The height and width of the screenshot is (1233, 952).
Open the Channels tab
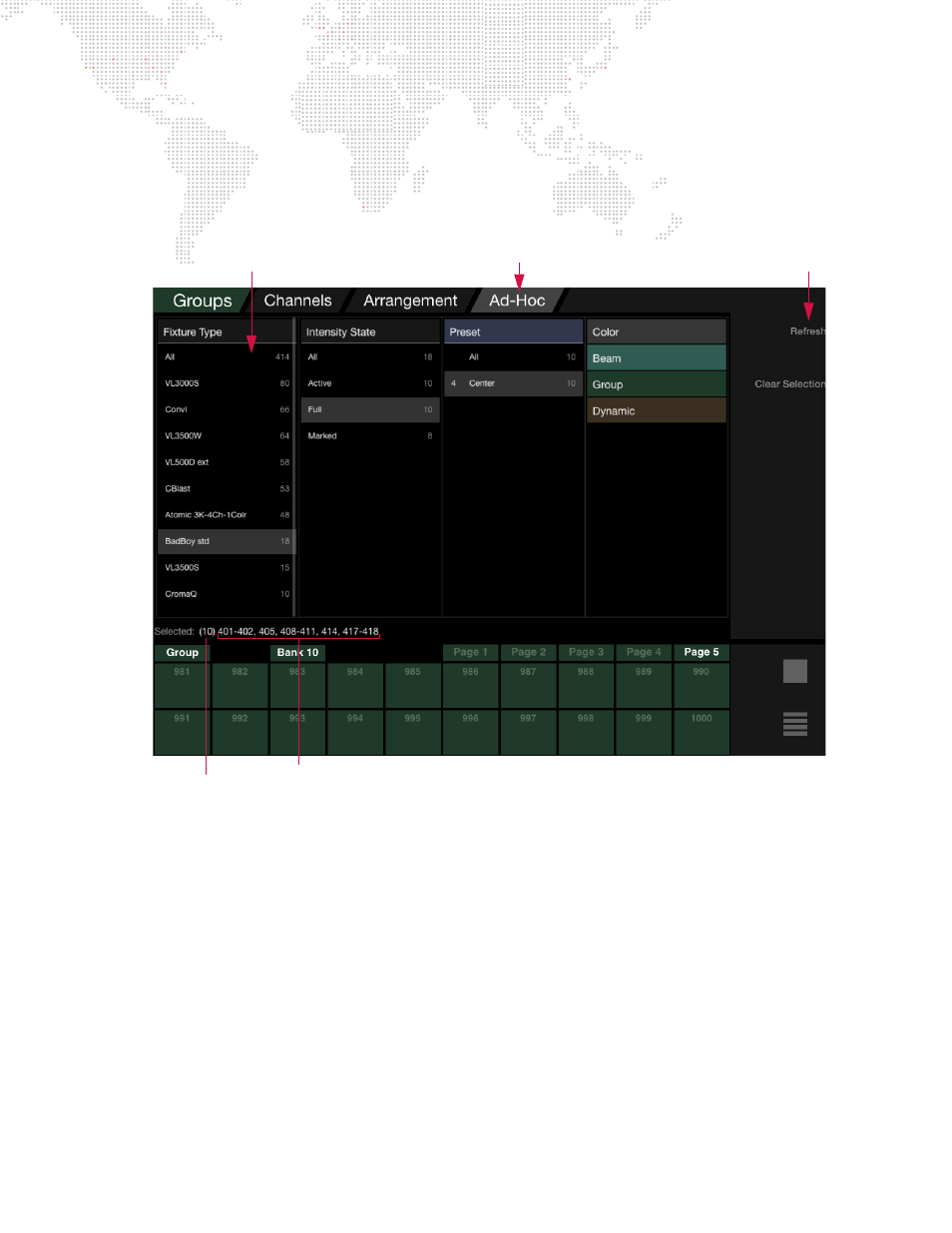click(297, 301)
